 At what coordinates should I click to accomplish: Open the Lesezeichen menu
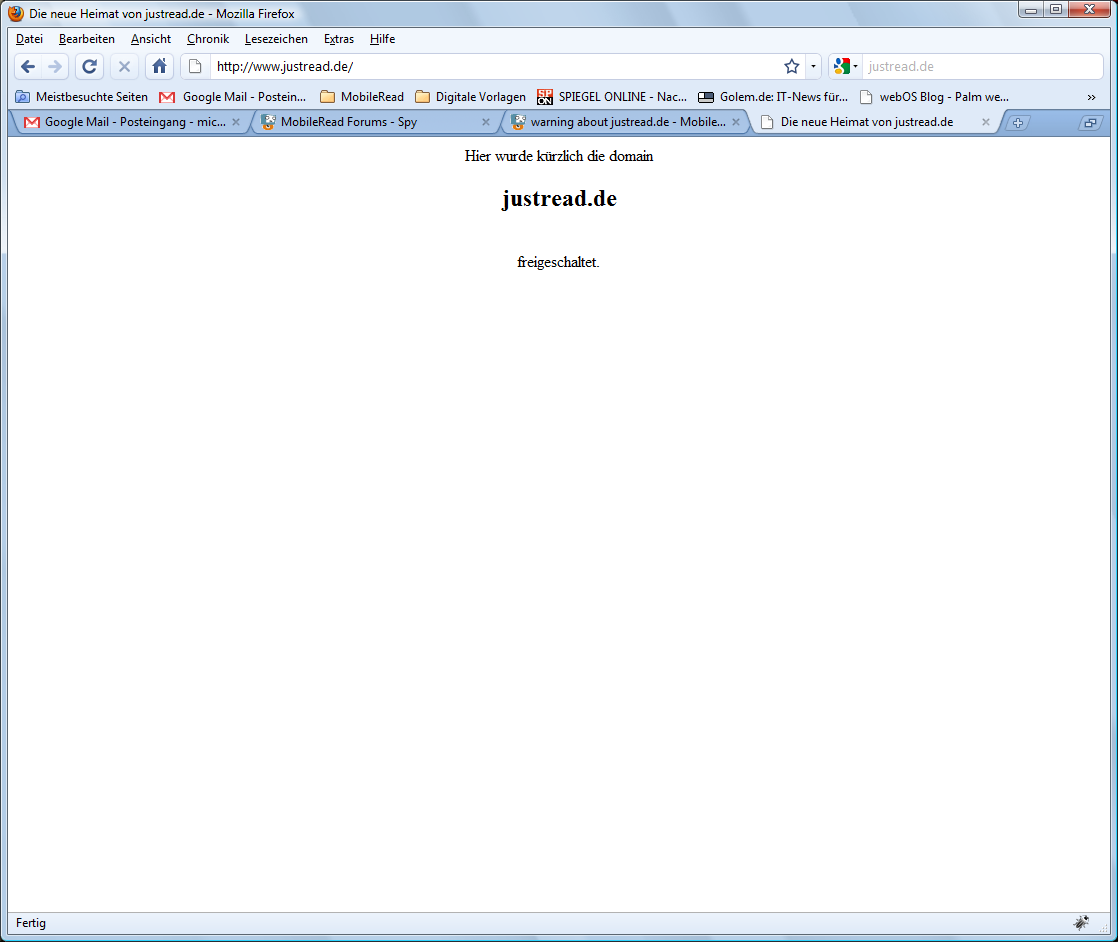(x=276, y=39)
